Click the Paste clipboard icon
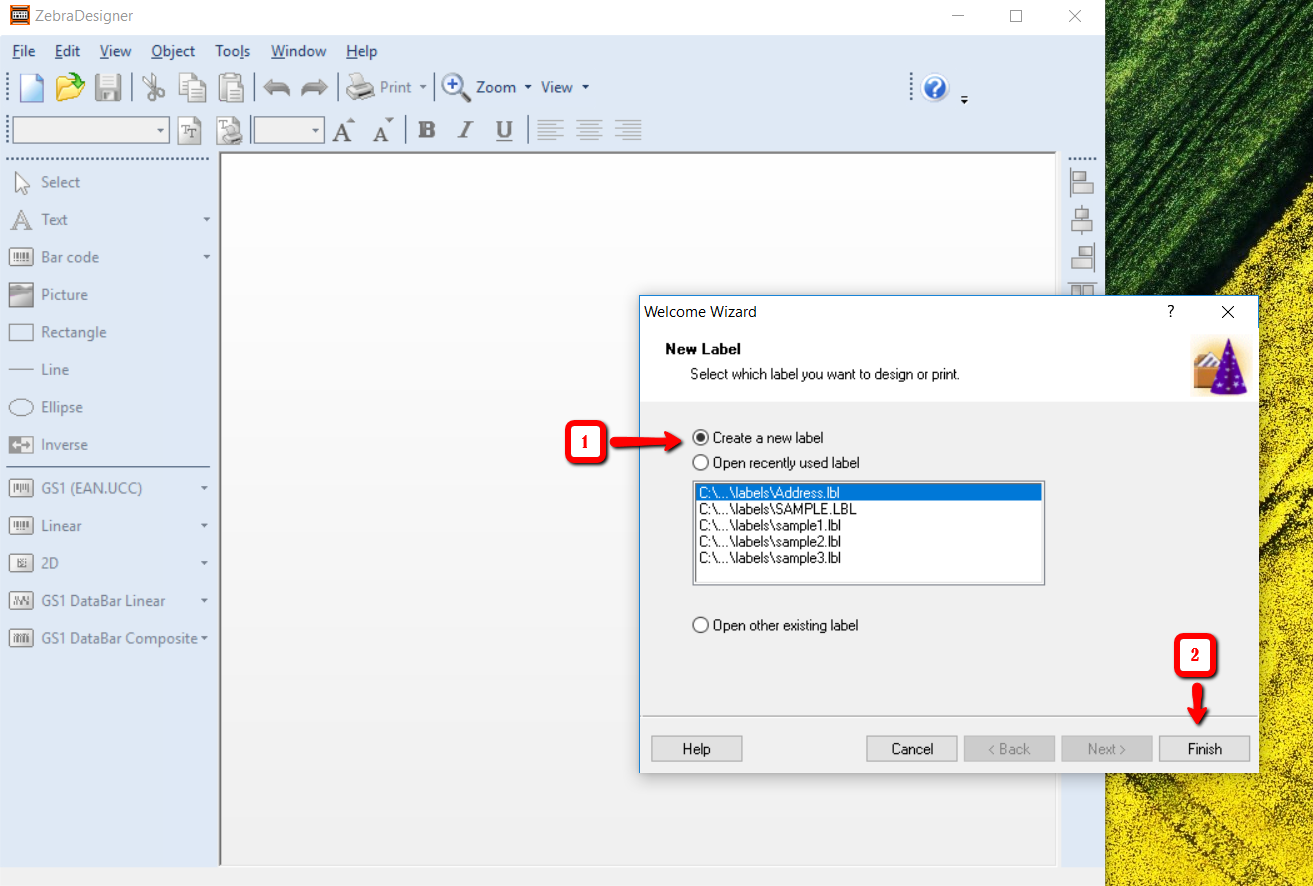Viewport: 1313px width, 886px height. click(231, 88)
